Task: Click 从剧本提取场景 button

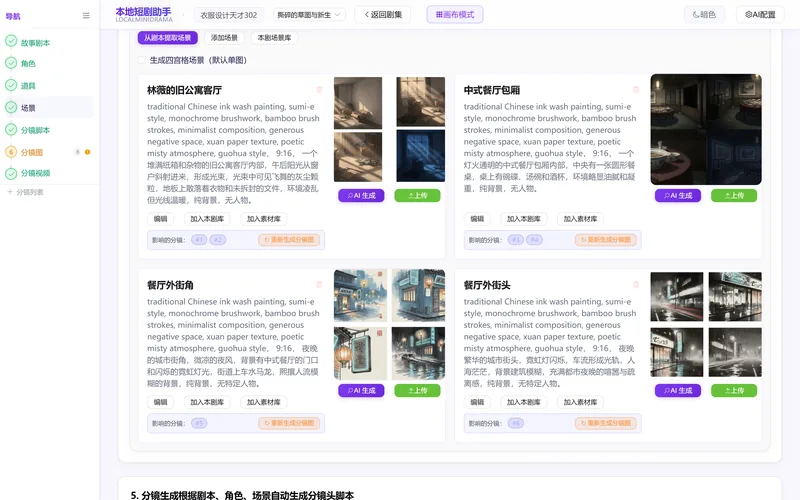Action: tap(167, 38)
